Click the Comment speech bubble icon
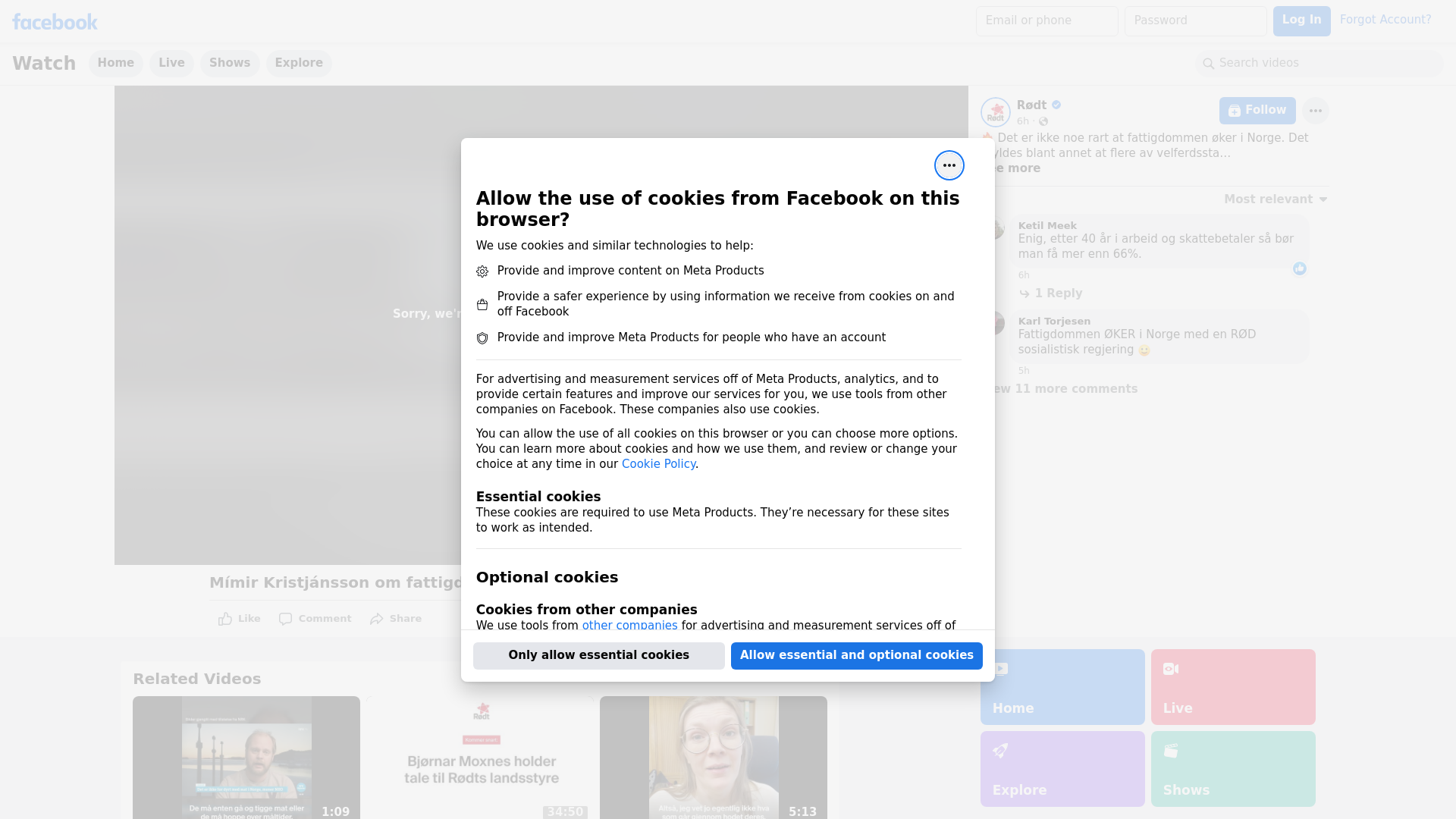The height and width of the screenshot is (819, 1456). tap(285, 619)
